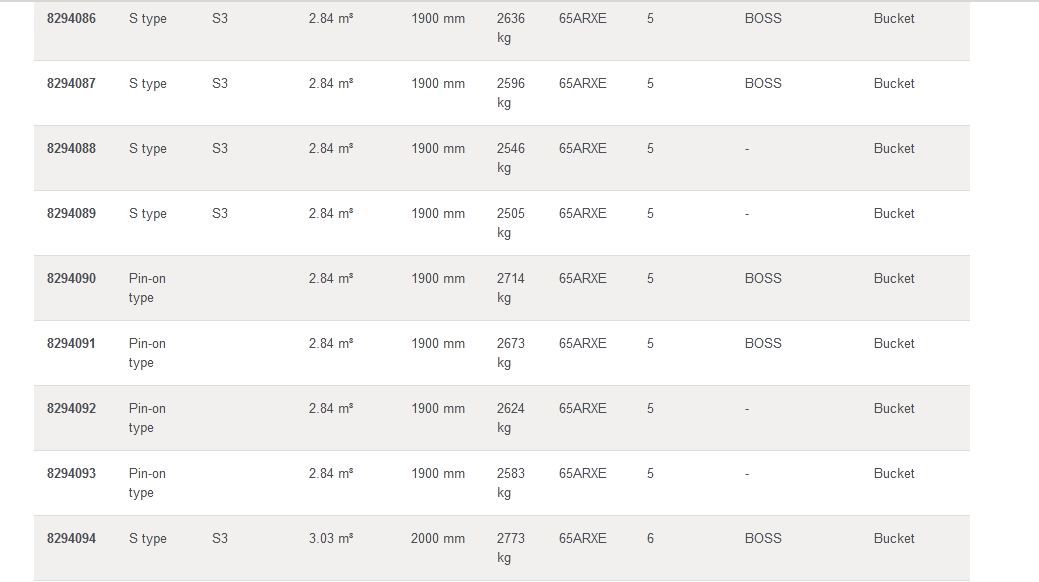The image size is (1039, 582).
Task: Select part number 8294088
Action: click(71, 148)
